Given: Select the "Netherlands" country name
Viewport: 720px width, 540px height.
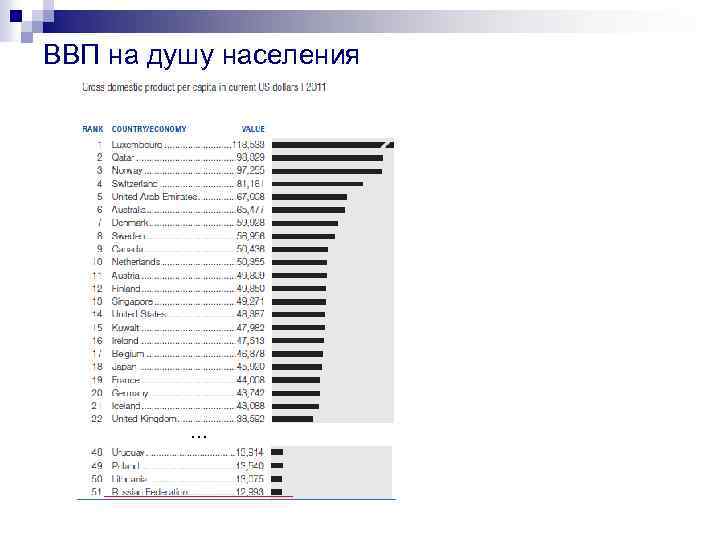Looking at the screenshot, I should point(136,262).
